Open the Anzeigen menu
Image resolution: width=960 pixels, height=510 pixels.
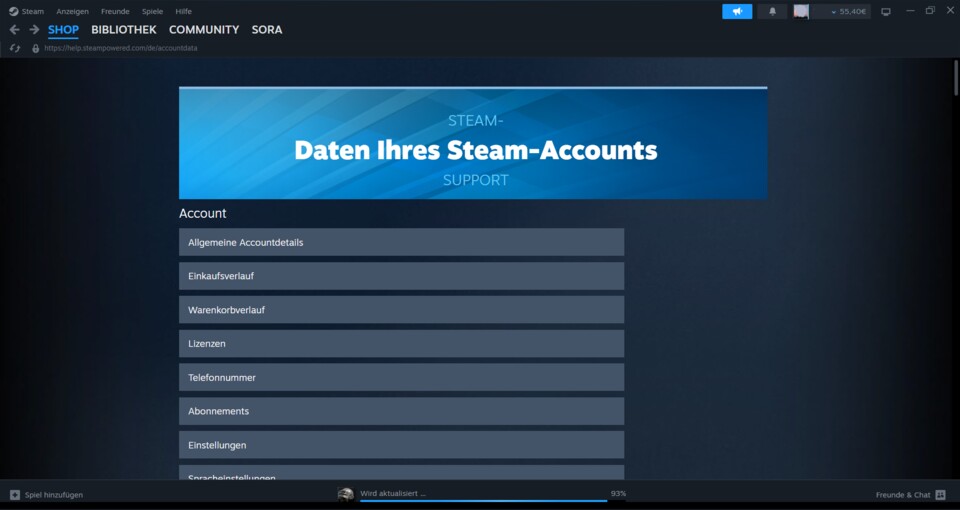point(72,11)
